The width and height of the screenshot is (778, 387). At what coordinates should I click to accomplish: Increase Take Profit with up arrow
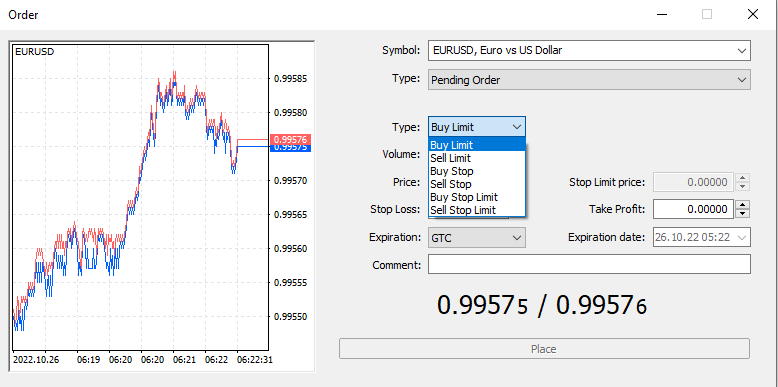click(x=742, y=204)
